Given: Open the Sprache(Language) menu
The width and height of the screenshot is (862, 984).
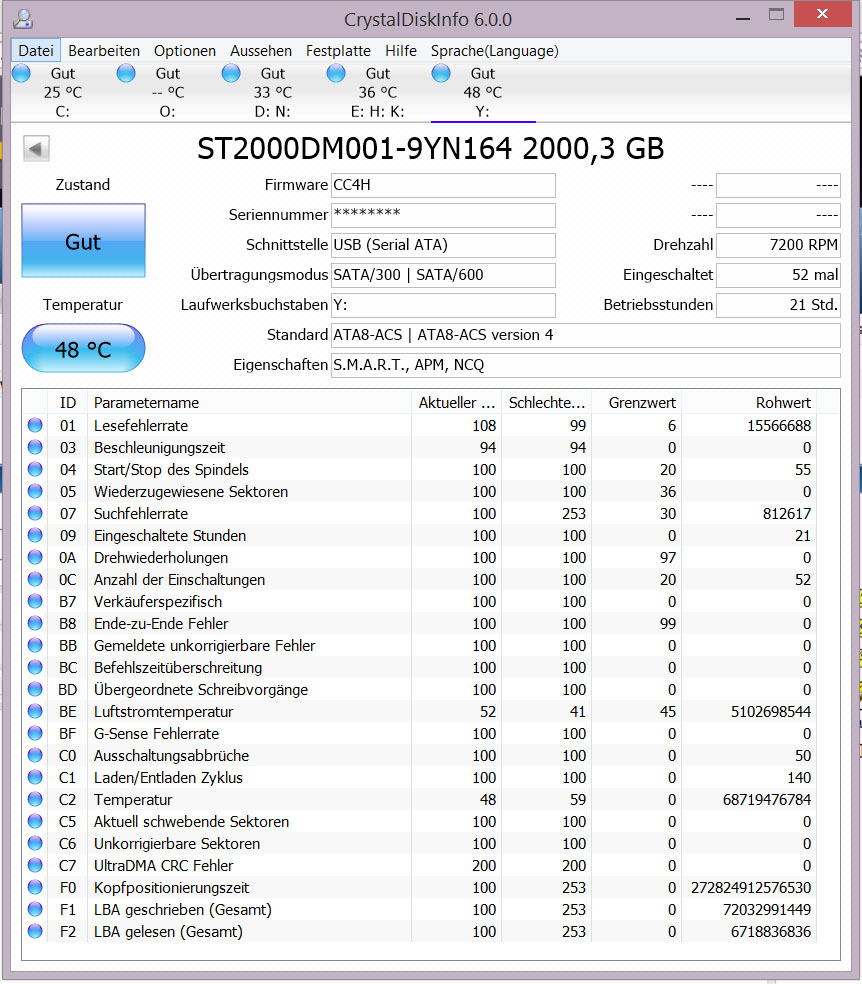Looking at the screenshot, I should [x=494, y=51].
